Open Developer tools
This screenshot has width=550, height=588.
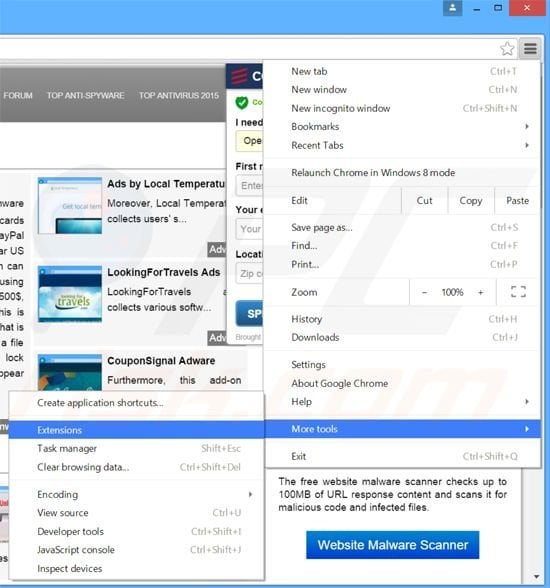(x=136, y=531)
